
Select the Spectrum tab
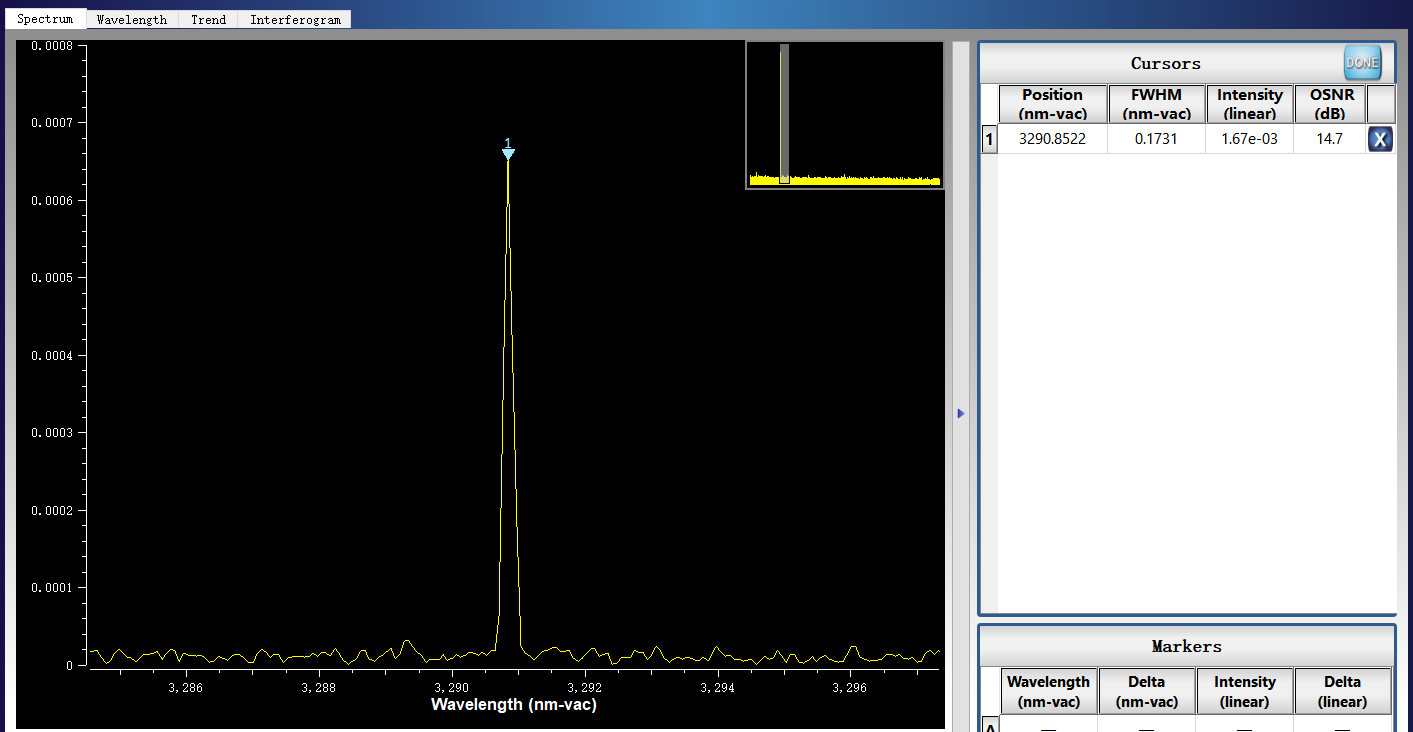45,20
